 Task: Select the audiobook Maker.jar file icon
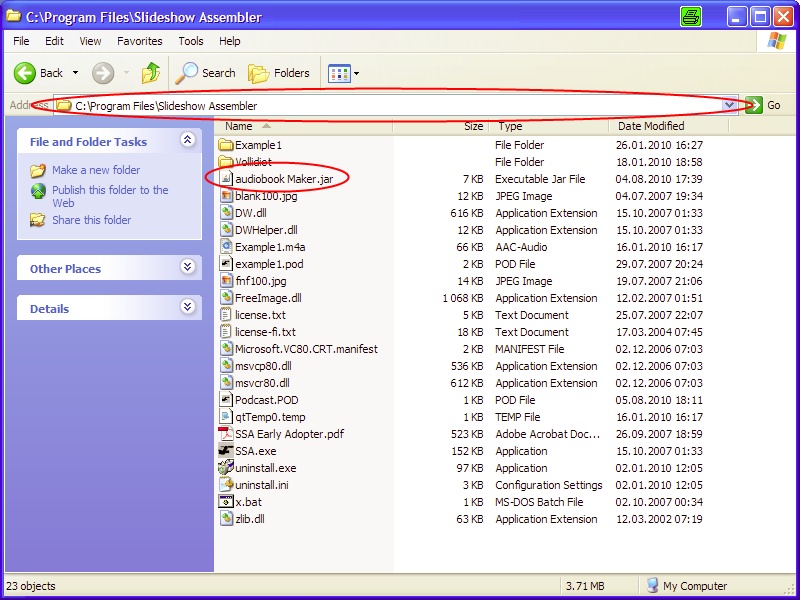coord(226,179)
